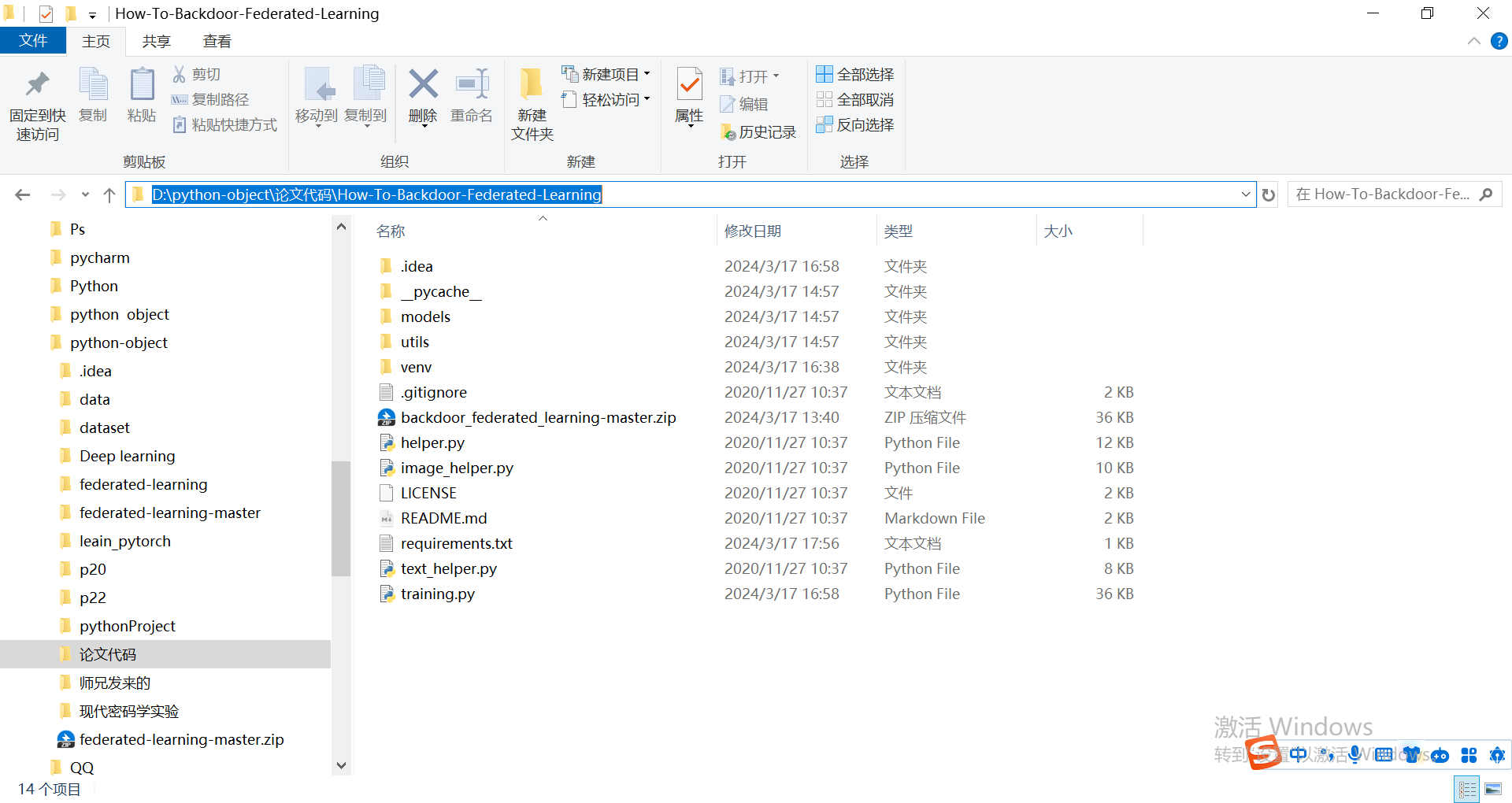Click the 新建文件夹 new folder icon

pos(532,84)
